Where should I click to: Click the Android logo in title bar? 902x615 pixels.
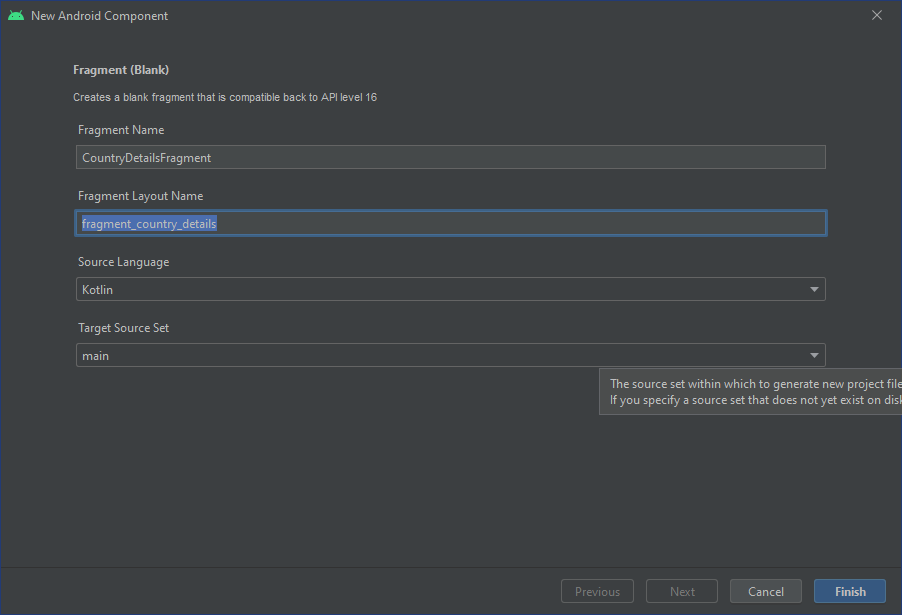16,16
